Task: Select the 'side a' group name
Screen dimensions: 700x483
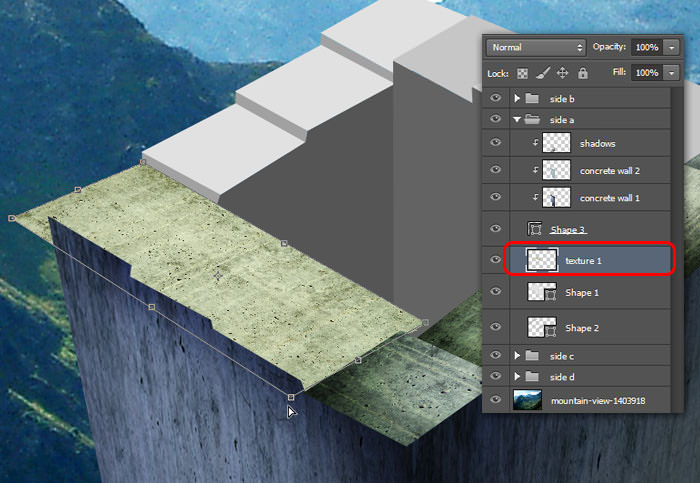Action: click(x=562, y=120)
